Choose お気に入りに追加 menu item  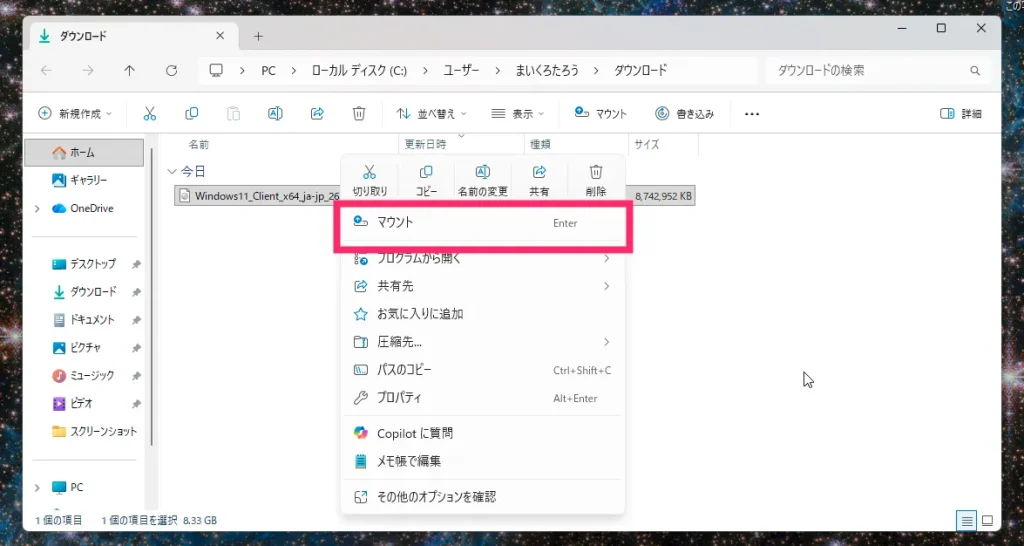[x=483, y=314]
